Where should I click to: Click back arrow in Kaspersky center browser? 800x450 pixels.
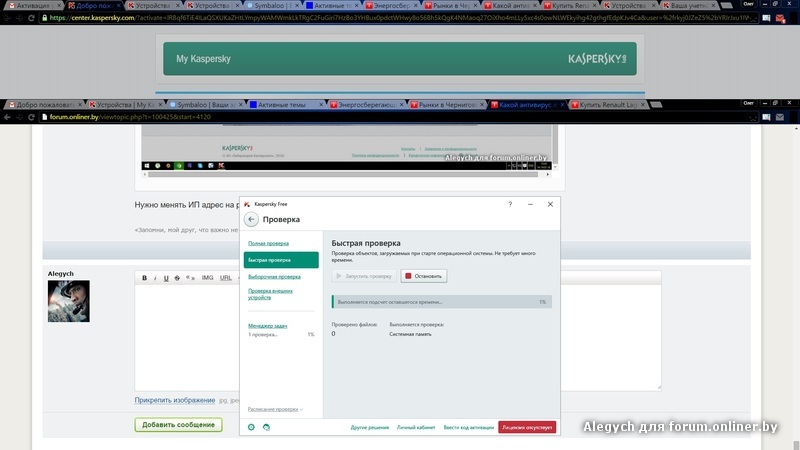point(7,18)
